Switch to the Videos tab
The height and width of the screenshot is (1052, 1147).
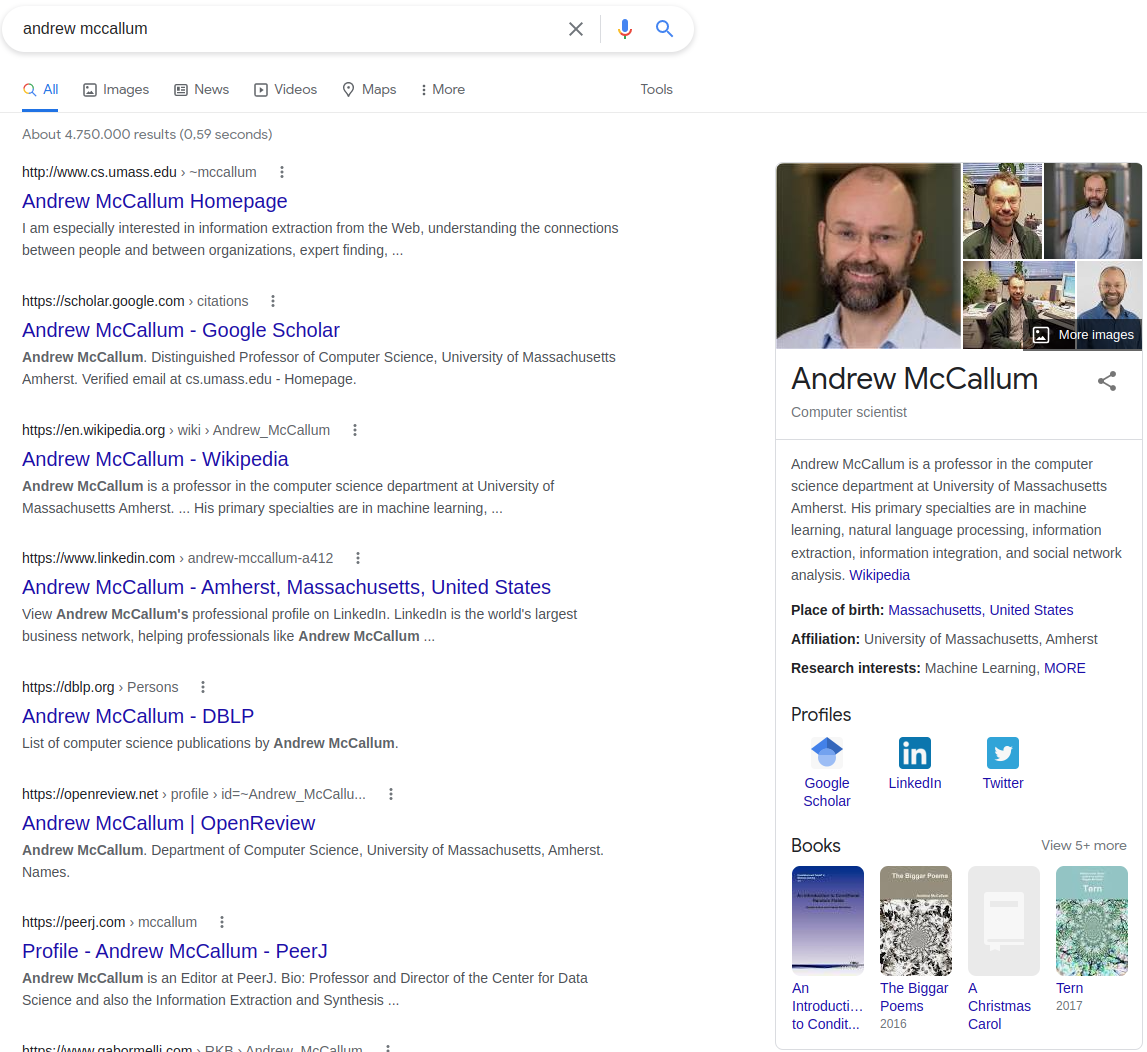point(285,89)
